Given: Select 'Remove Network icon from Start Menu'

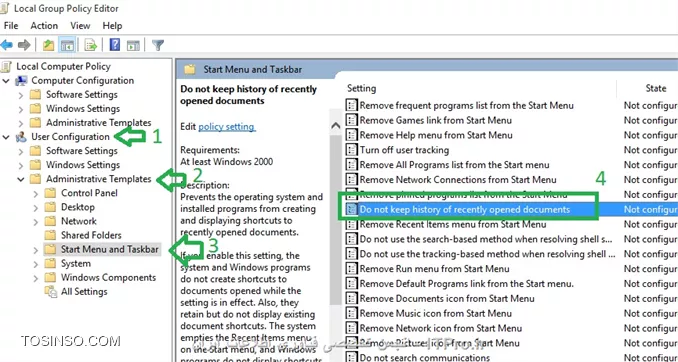Looking at the screenshot, I should pos(441,329).
